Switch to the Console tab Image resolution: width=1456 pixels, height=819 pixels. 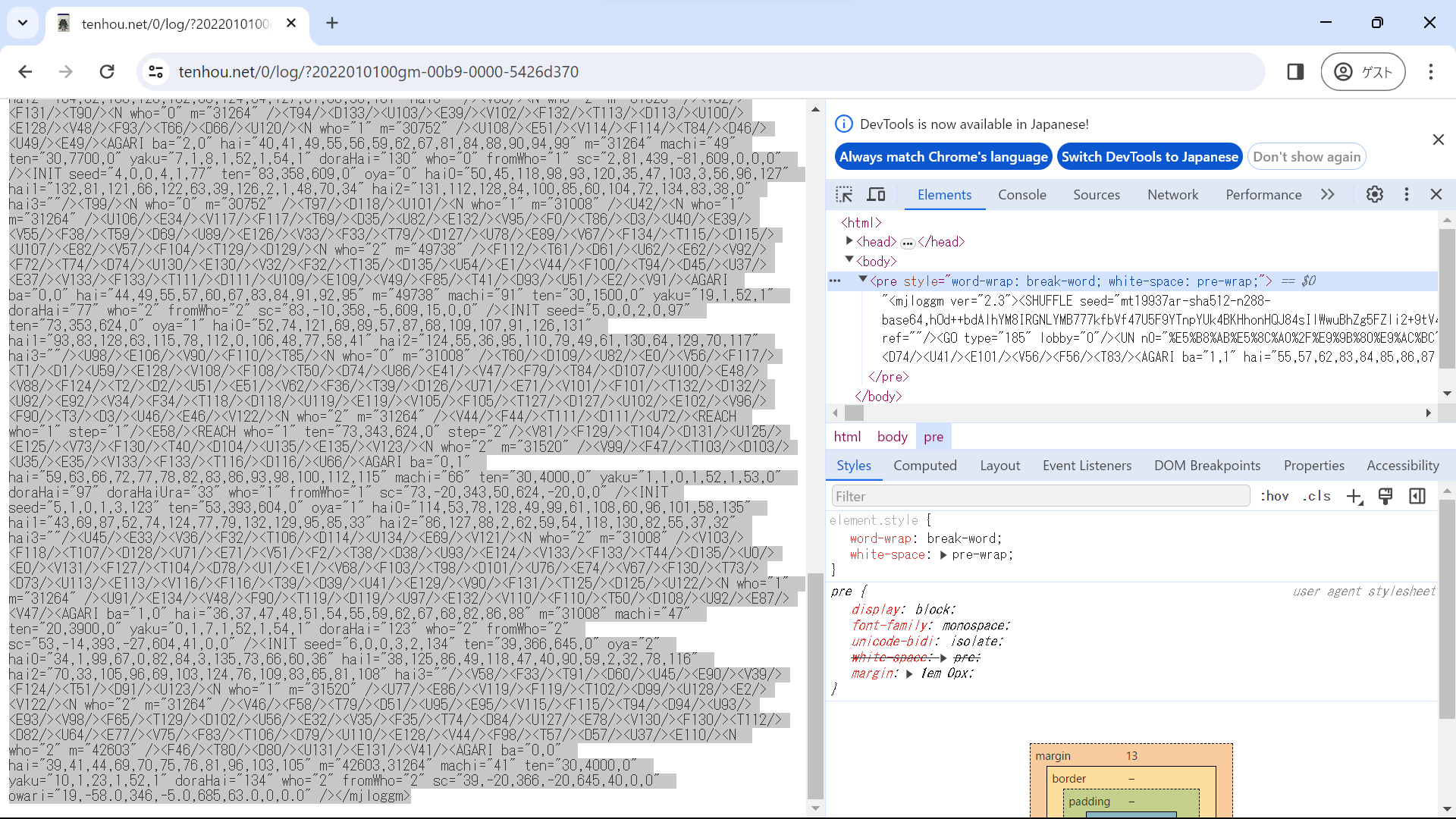point(1021,194)
